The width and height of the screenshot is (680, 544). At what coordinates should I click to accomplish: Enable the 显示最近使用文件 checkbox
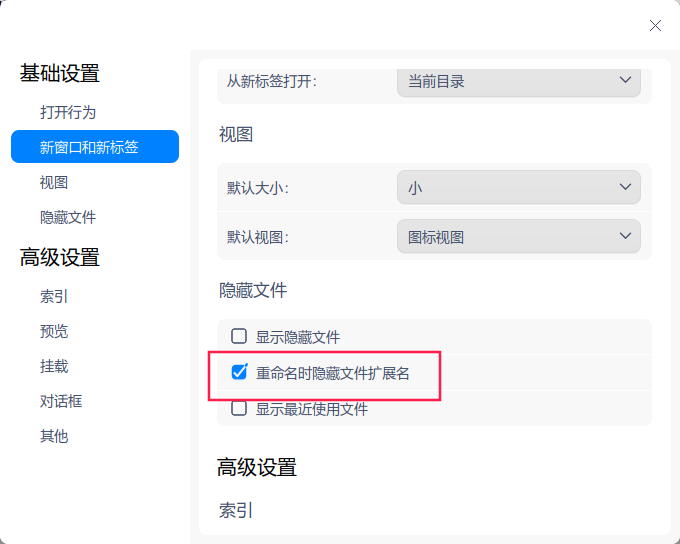(x=239, y=408)
